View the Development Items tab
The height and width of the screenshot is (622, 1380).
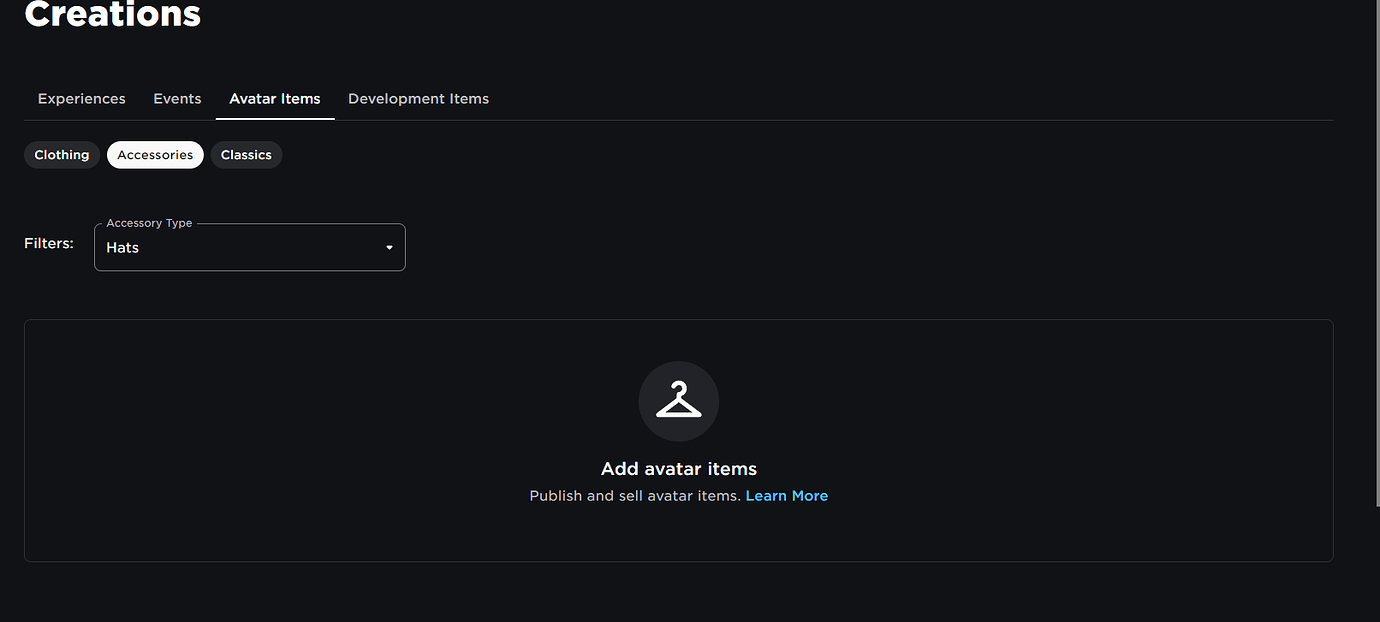point(418,98)
